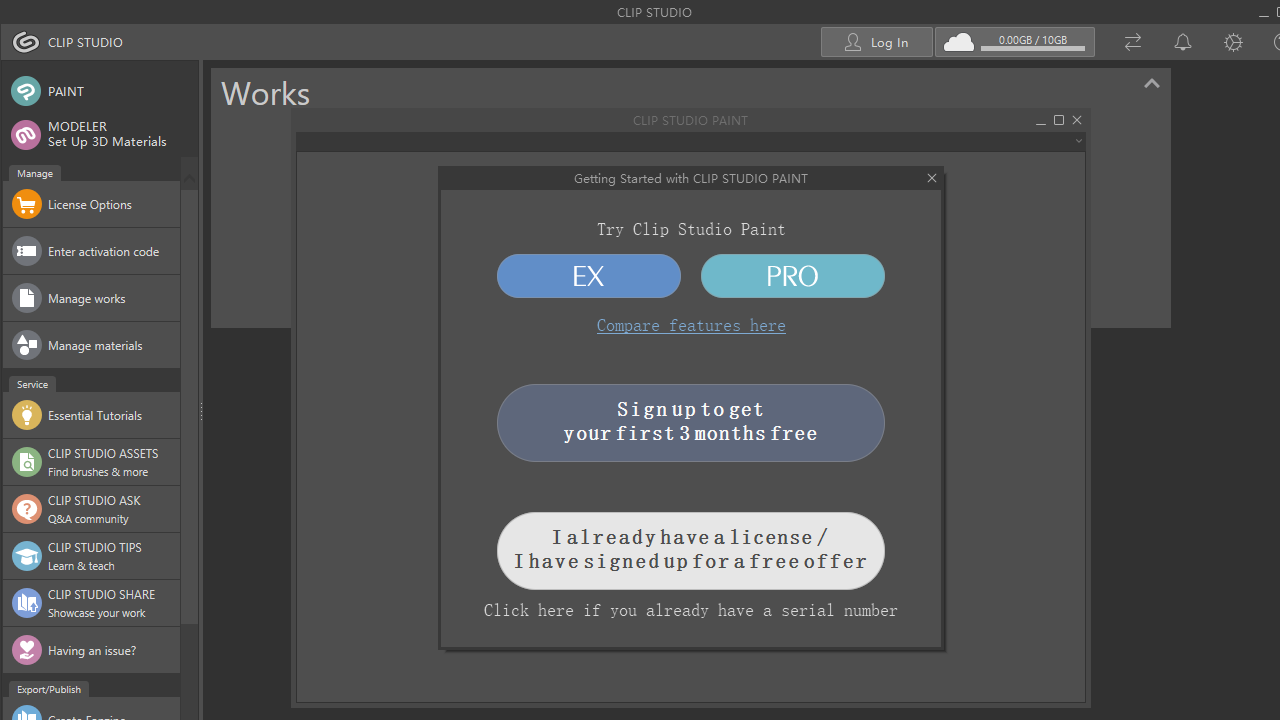Open settings gear icon in header
This screenshot has height=720, width=1280.
point(1233,42)
